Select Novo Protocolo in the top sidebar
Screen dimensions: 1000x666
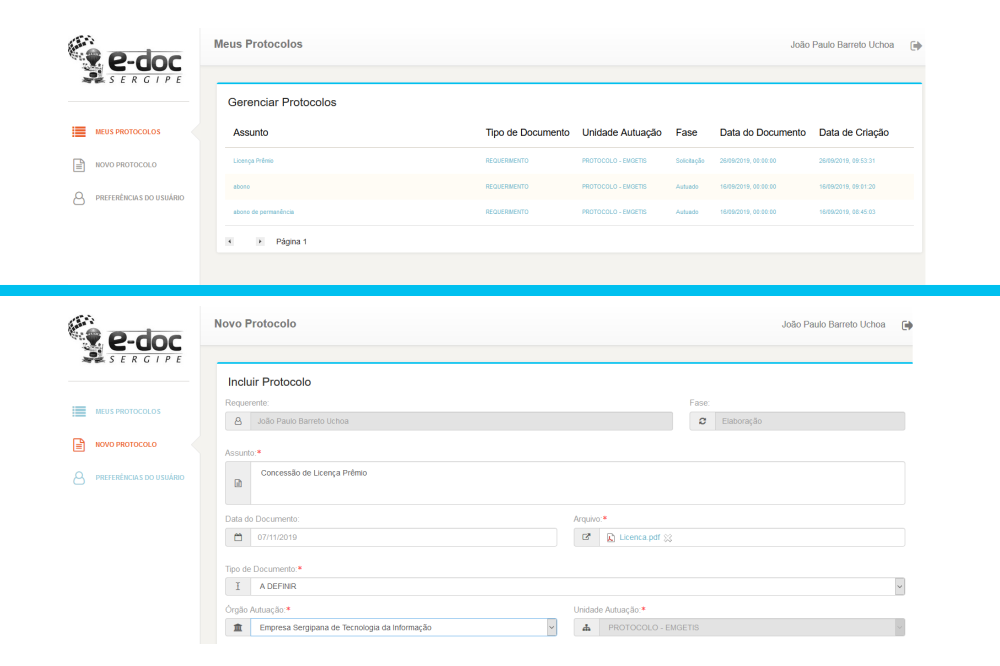click(x=125, y=164)
